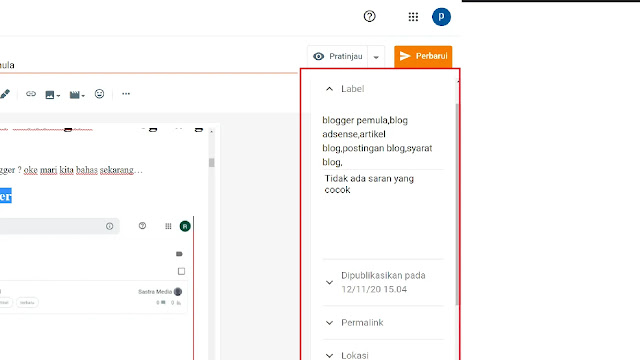Insert a link with the chain icon
The image size is (640, 360).
(x=31, y=94)
